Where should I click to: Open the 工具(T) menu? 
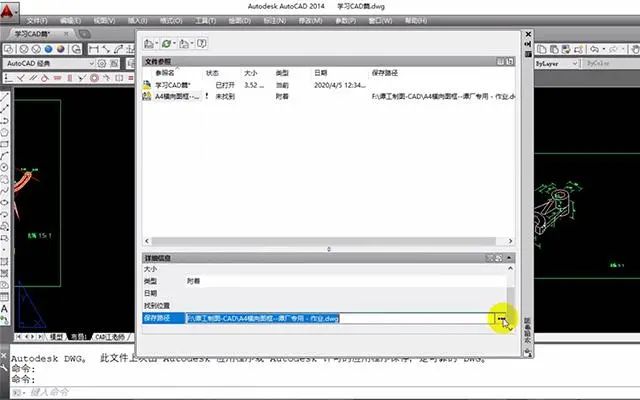[205, 20]
